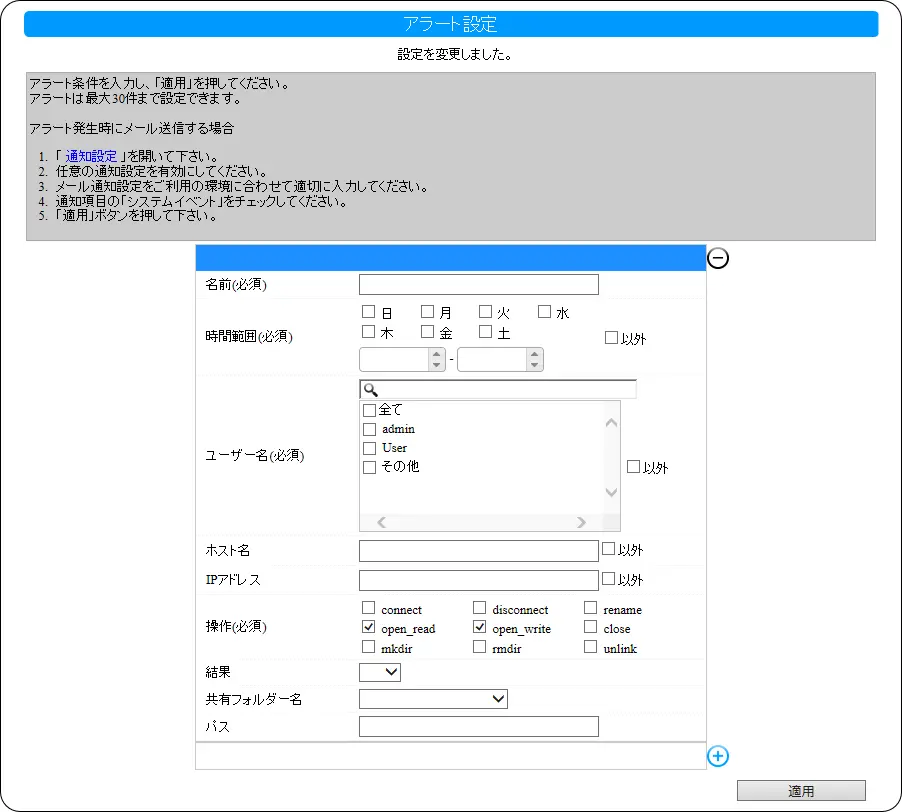Focus the IPアドレス input field

pos(478,580)
